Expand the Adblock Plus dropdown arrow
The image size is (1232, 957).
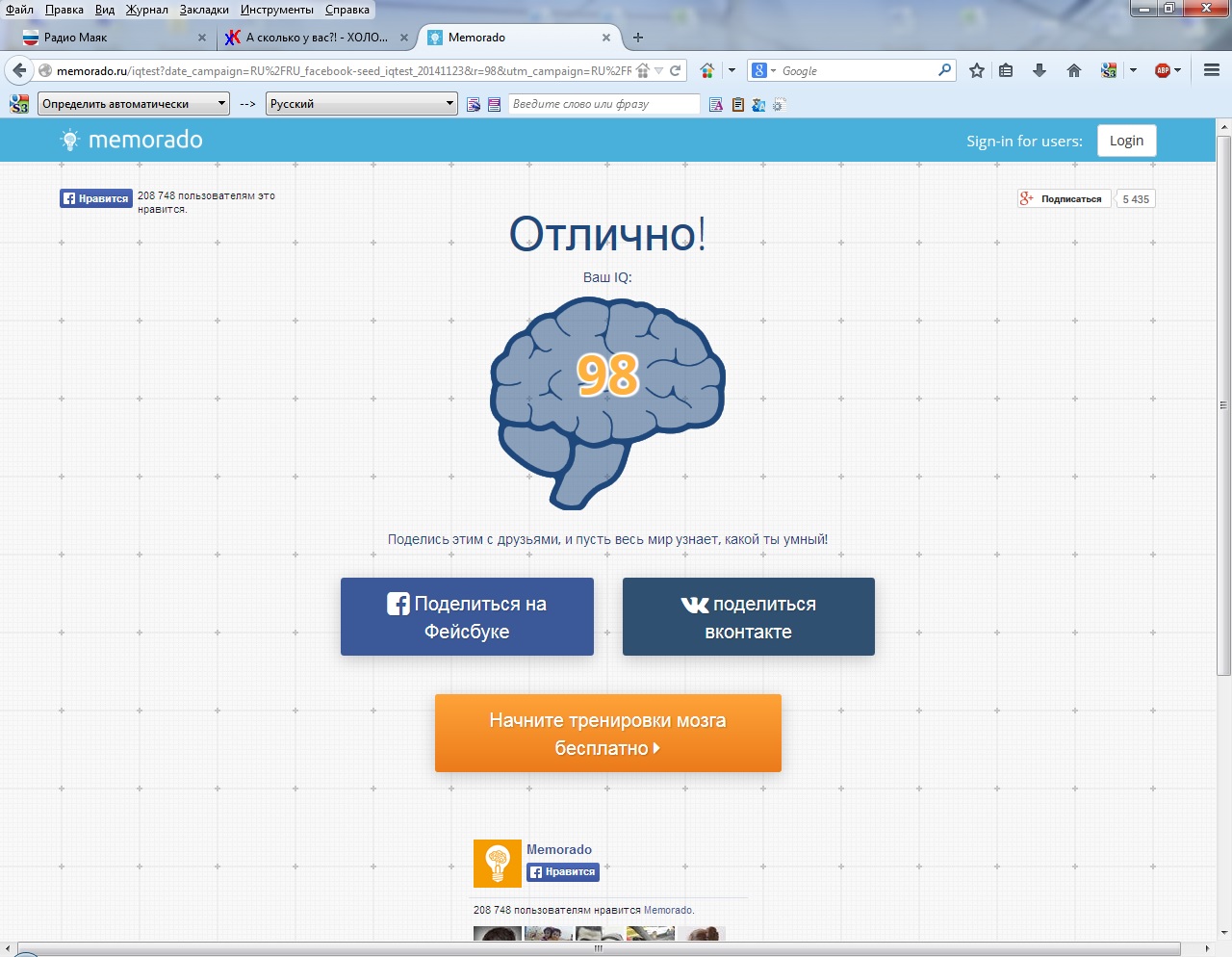click(1177, 70)
